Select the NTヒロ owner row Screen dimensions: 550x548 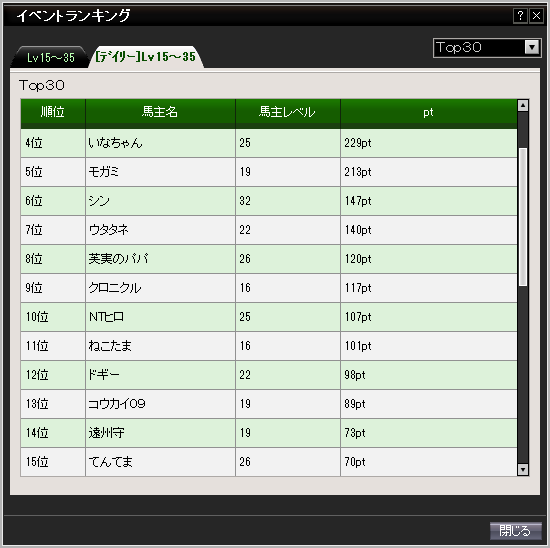point(269,317)
